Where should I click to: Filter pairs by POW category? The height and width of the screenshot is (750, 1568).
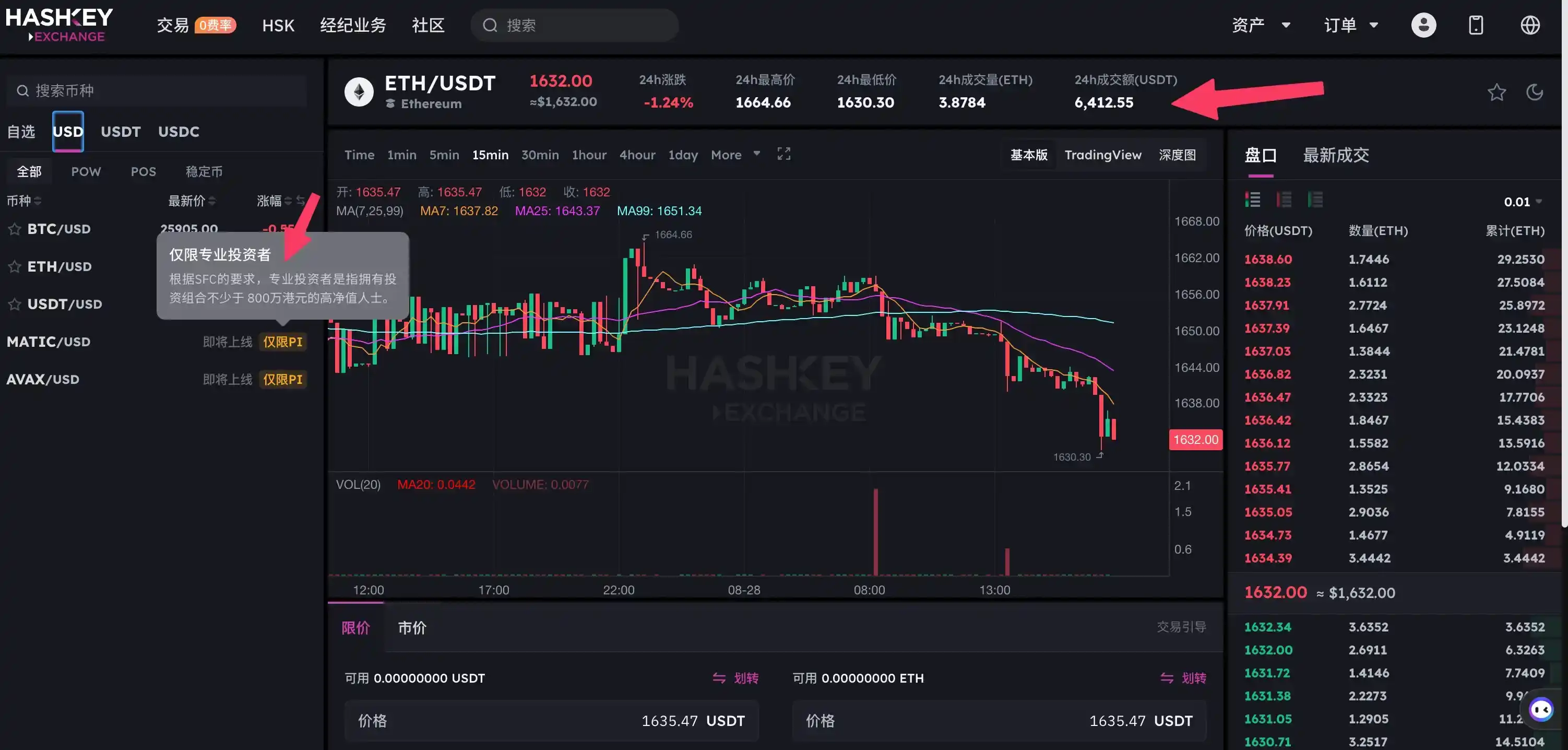[86, 172]
